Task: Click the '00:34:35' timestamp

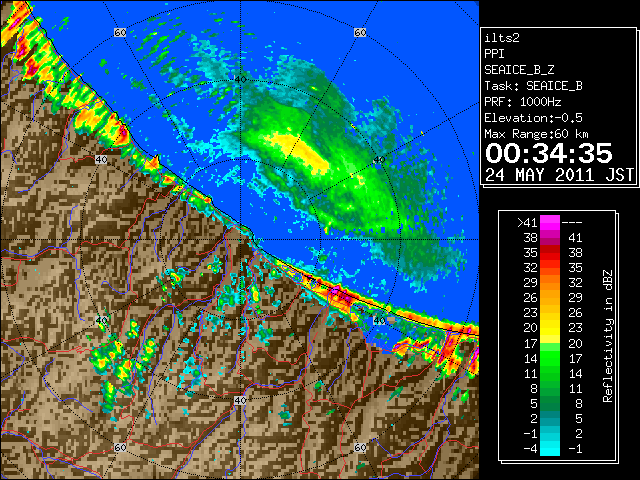Action: (549, 153)
